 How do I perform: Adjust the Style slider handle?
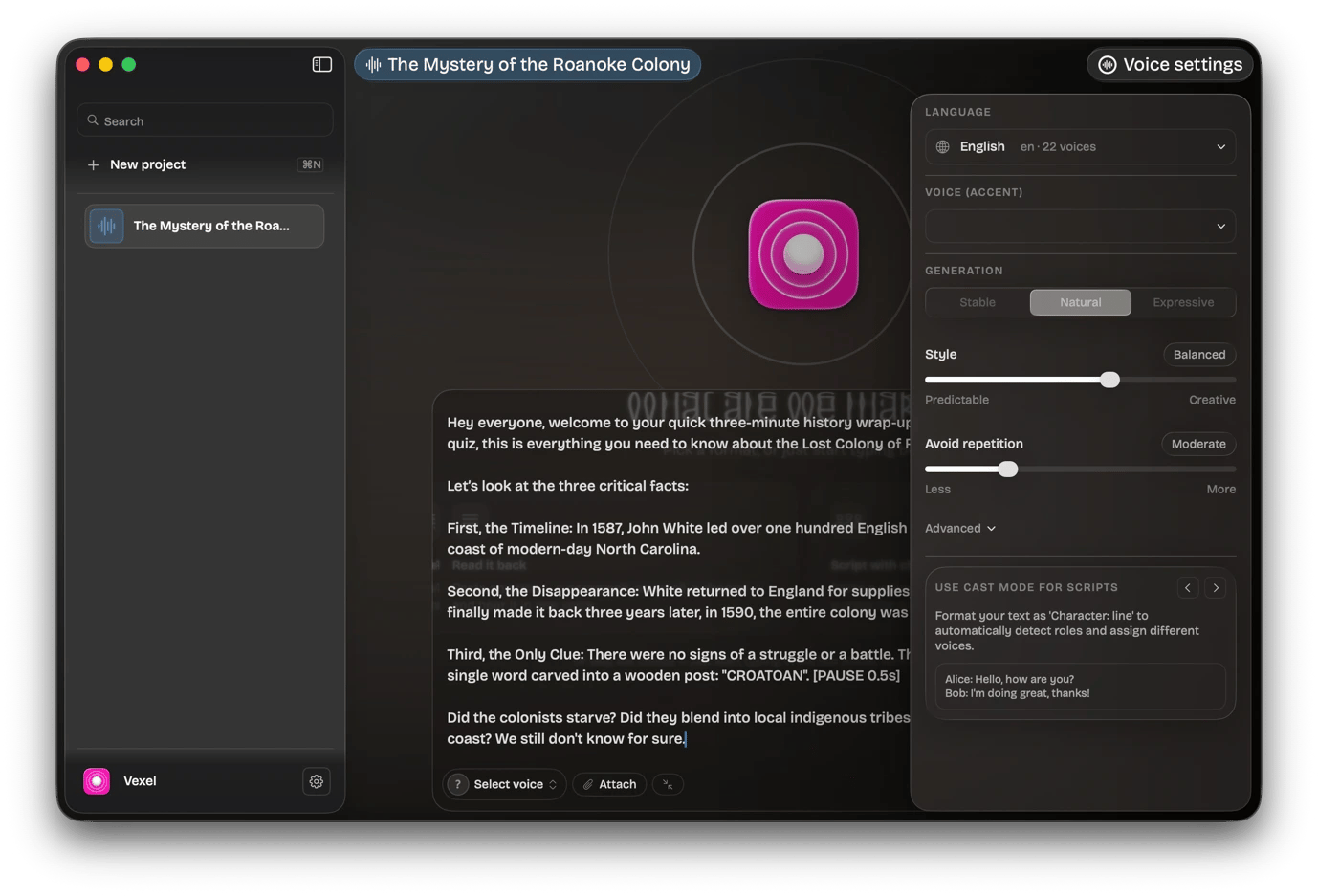(1109, 380)
